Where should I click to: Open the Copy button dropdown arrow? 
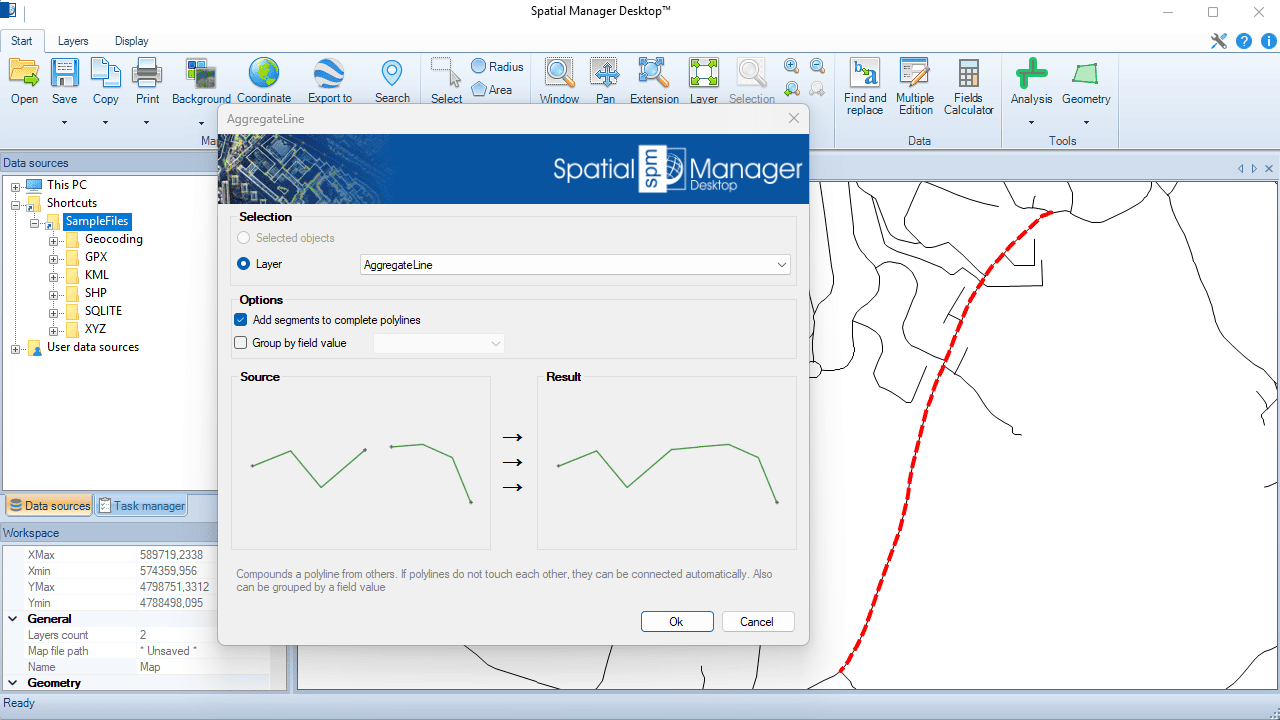(105, 123)
